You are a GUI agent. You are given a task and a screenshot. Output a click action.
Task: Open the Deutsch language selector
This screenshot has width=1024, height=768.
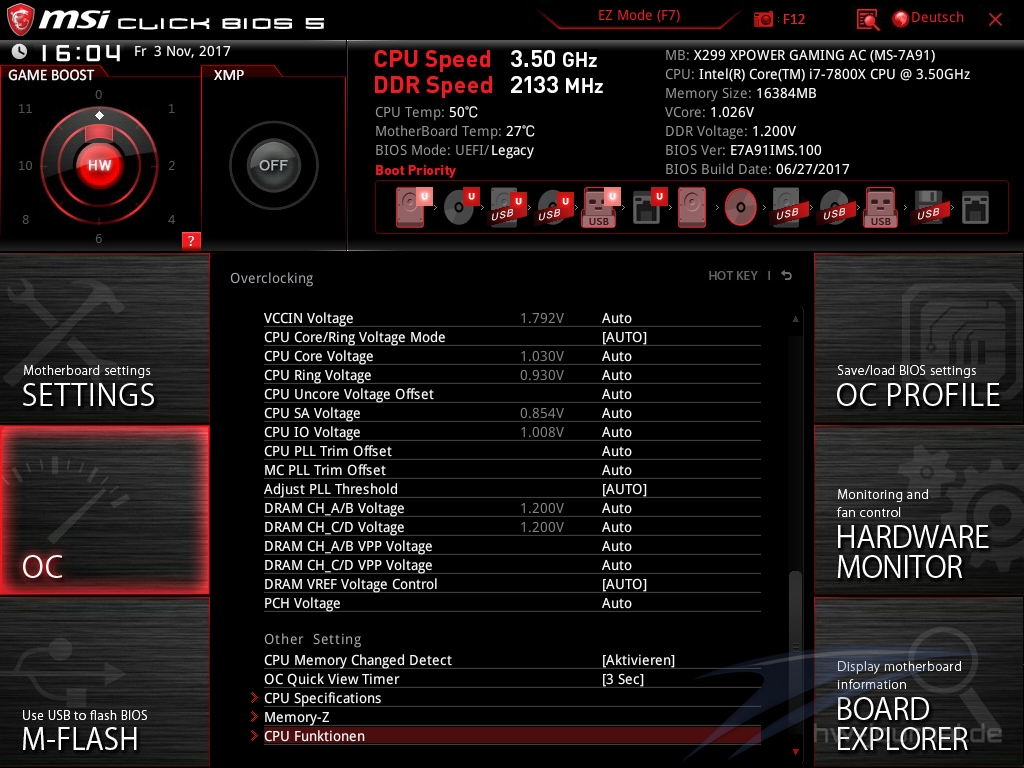[x=928, y=18]
